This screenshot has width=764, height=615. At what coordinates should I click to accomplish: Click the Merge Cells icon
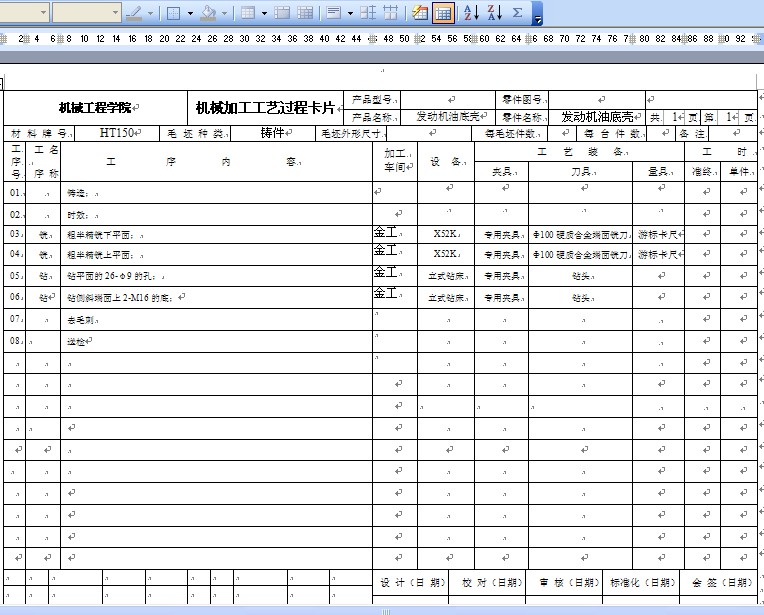coord(282,13)
